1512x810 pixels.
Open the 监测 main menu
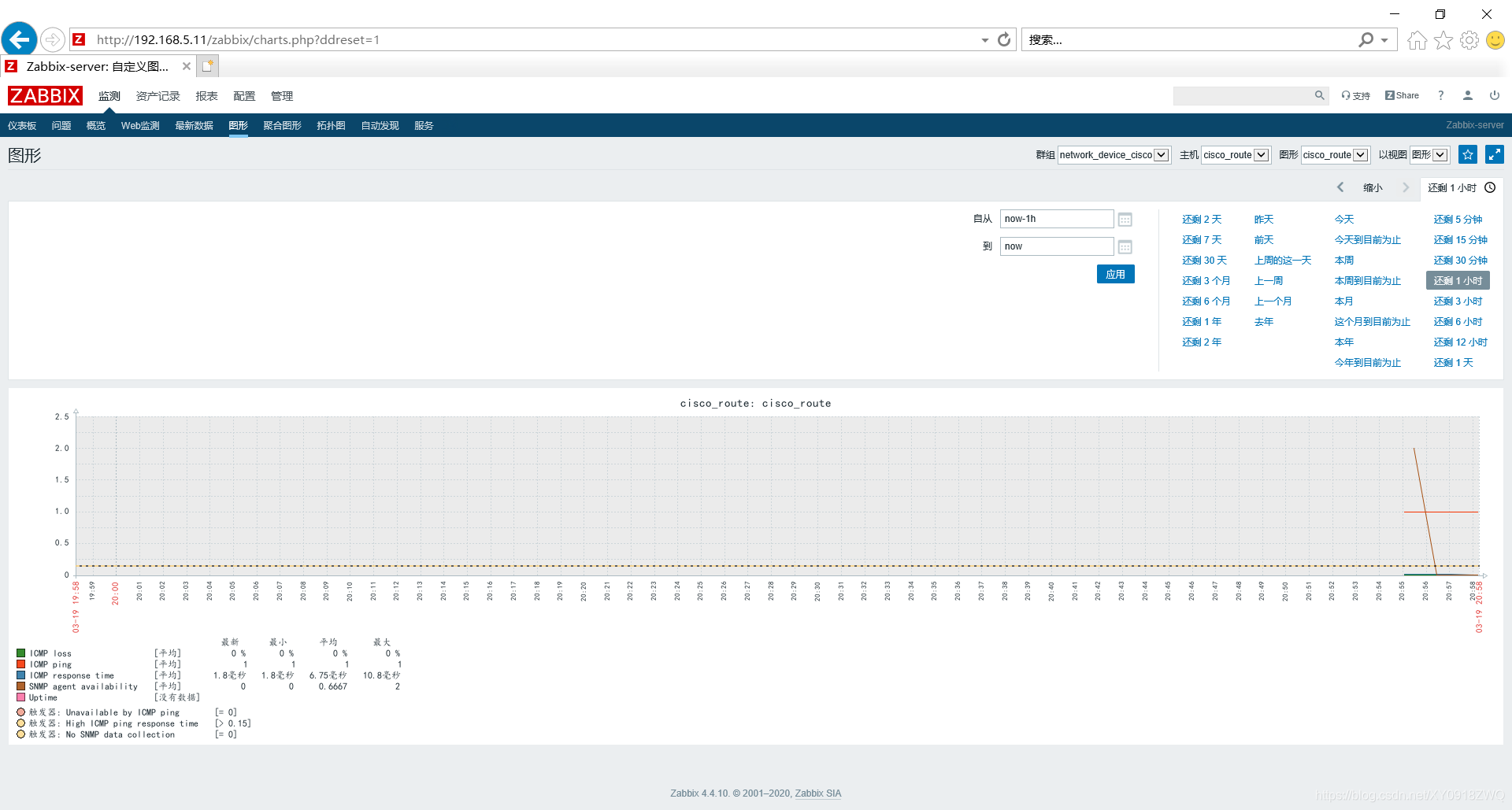(x=109, y=96)
